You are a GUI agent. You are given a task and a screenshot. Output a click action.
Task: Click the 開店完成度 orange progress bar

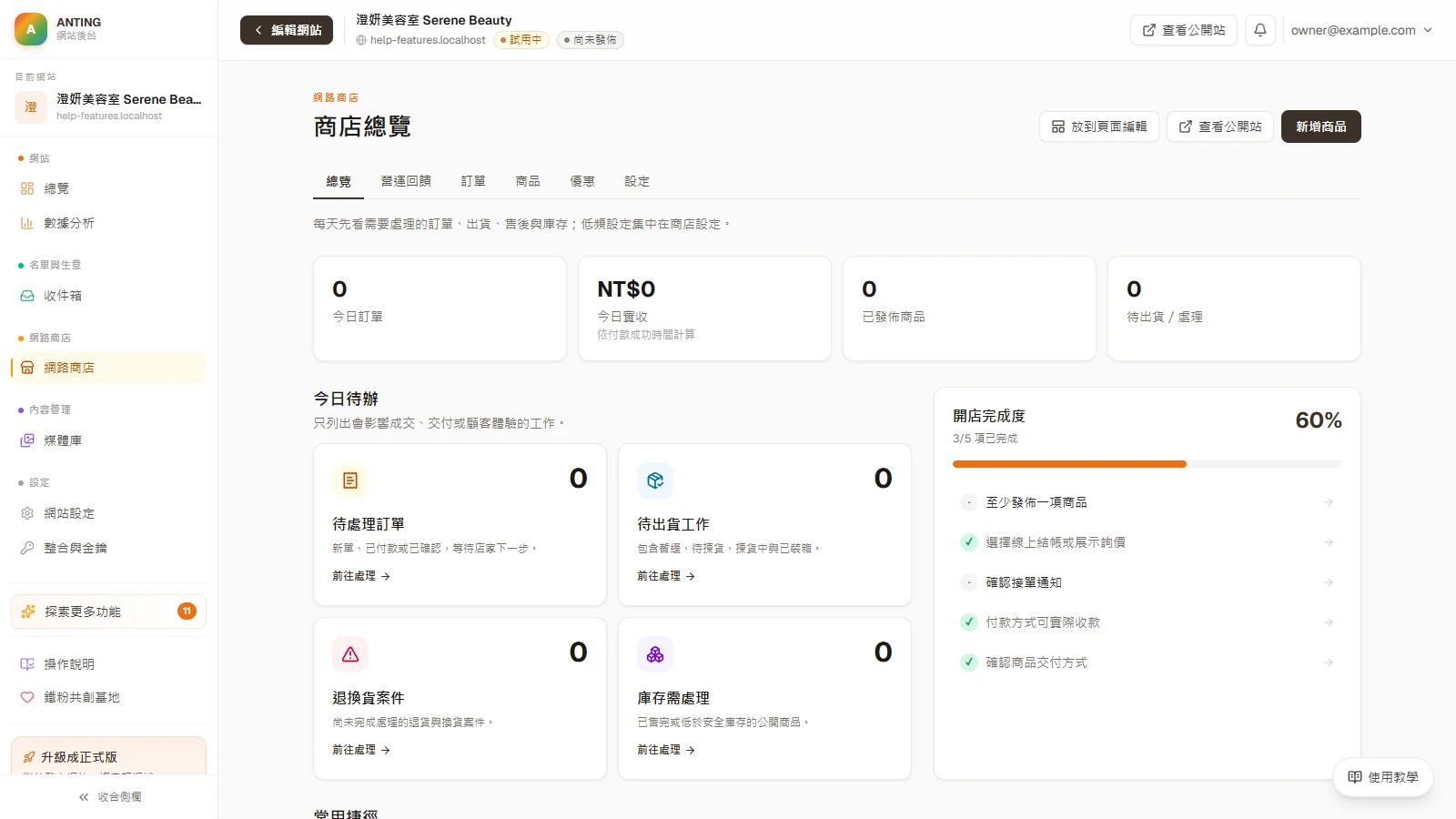[1069, 464]
